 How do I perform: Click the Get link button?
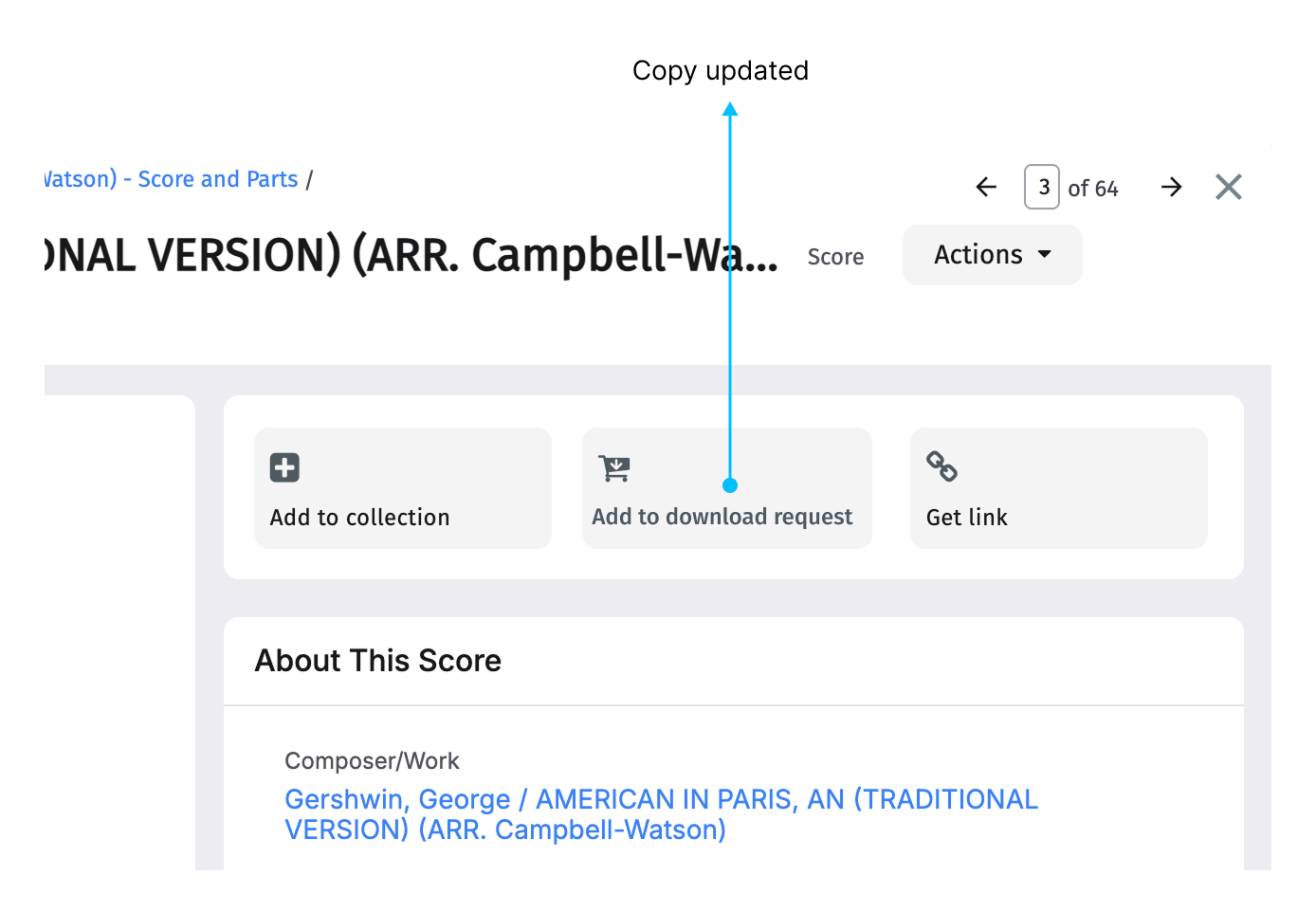(x=1059, y=488)
